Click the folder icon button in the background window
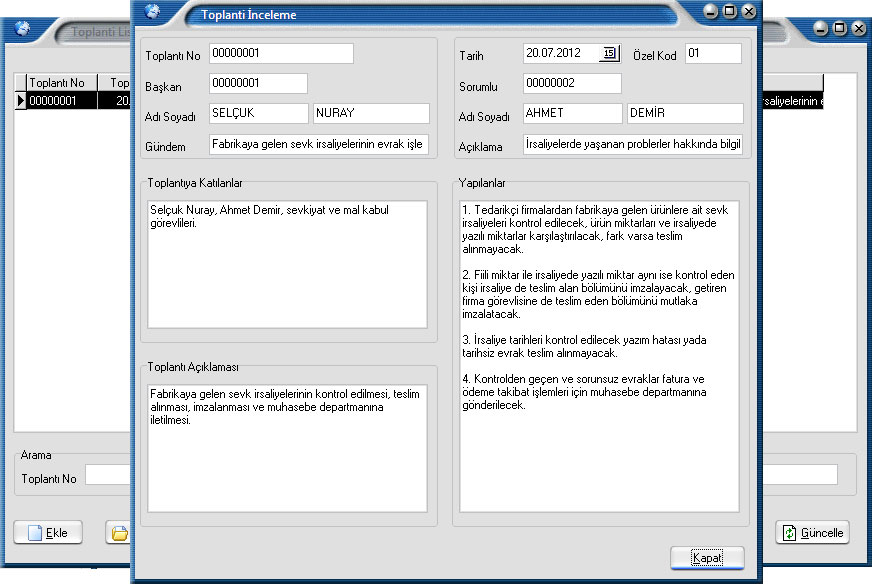872x584 pixels. coord(118,533)
